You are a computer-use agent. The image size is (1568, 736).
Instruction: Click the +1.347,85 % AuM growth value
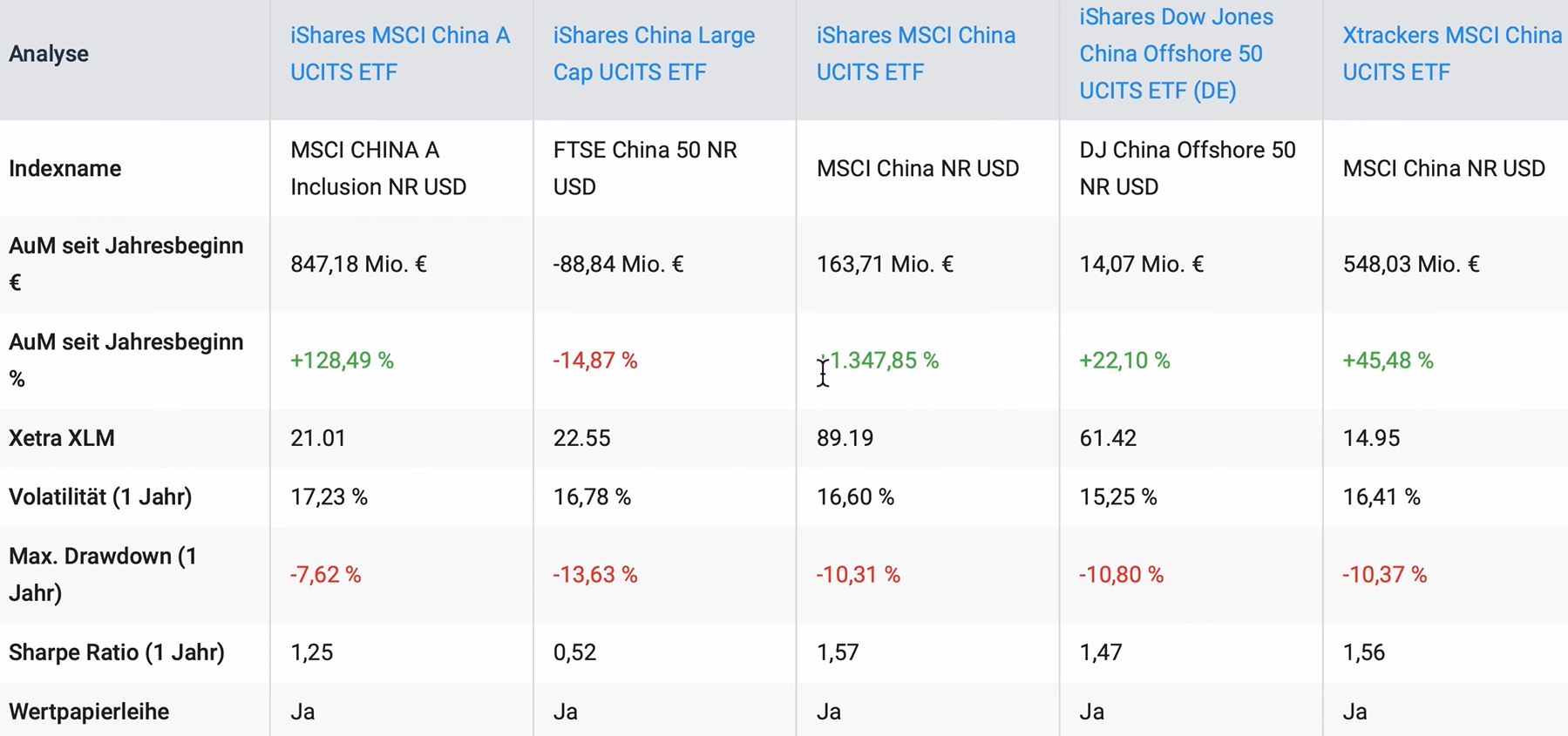[x=880, y=361]
